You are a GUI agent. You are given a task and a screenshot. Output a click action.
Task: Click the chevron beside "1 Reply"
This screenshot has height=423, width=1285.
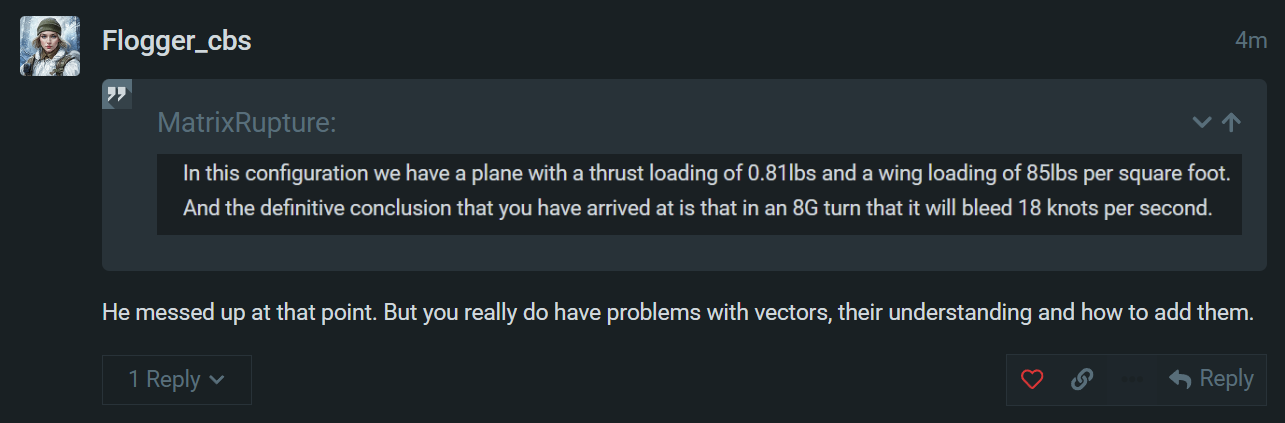pyautogui.click(x=216, y=380)
